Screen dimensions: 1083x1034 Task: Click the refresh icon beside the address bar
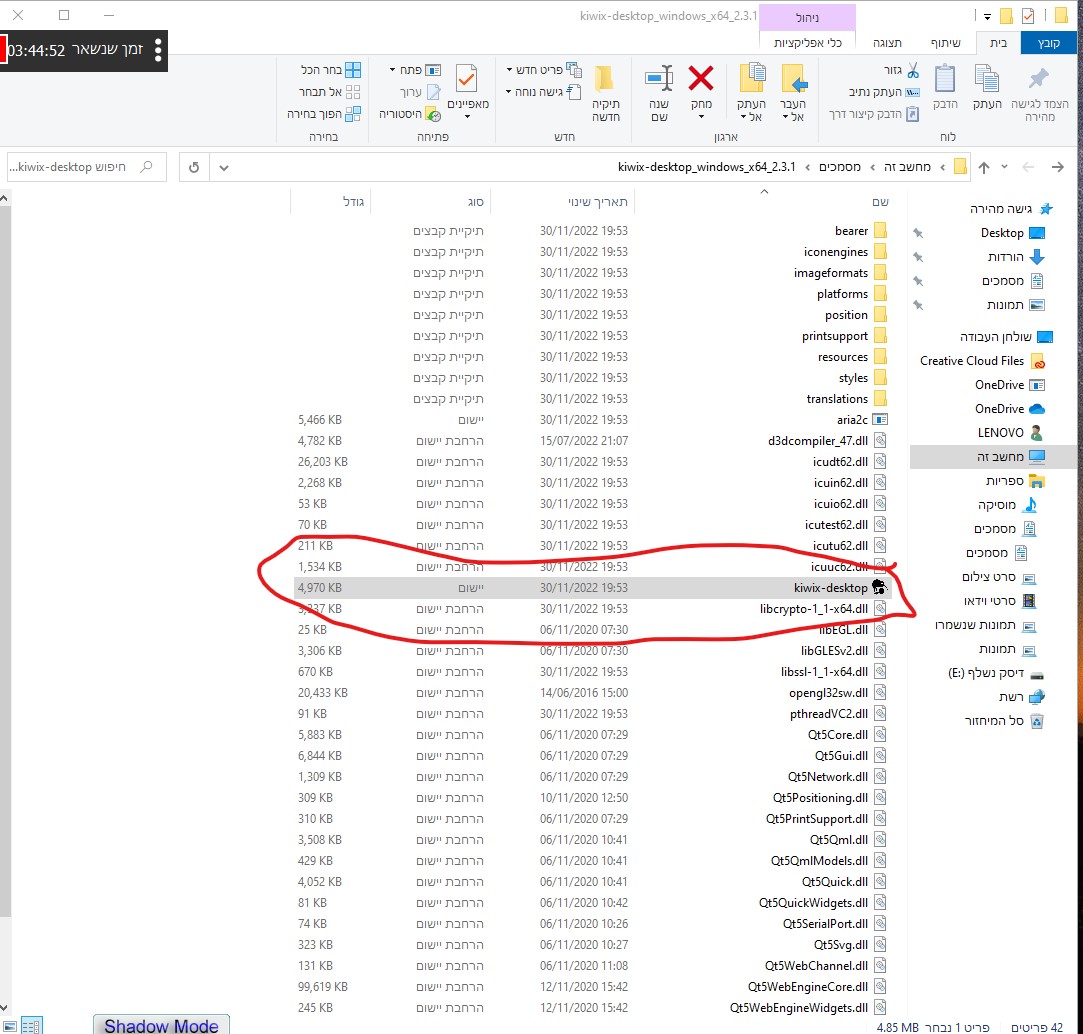tap(194, 167)
